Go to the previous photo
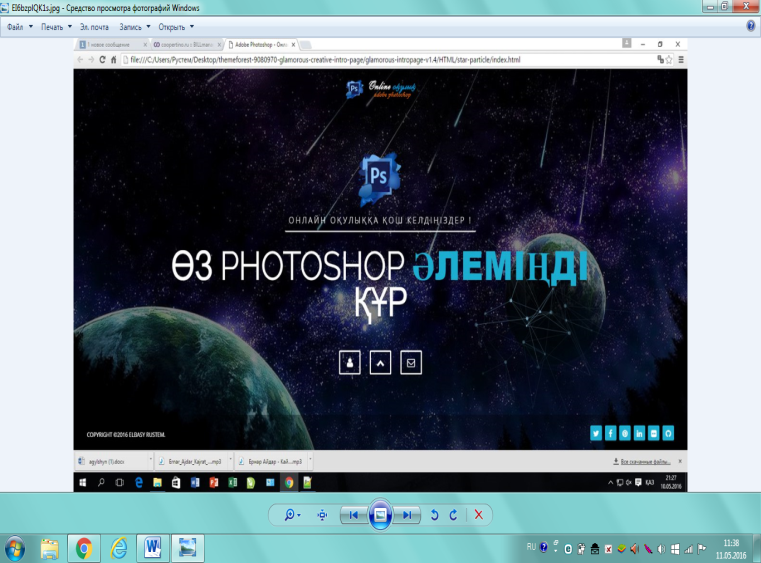The height and width of the screenshot is (563, 761). 353,515
